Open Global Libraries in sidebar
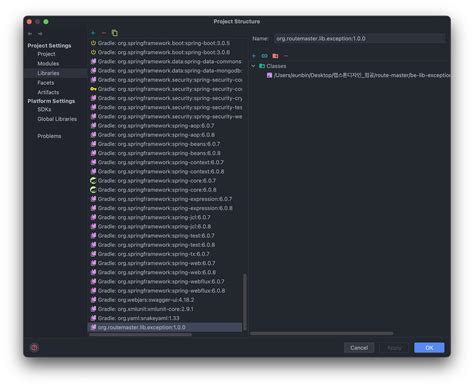 coord(57,119)
